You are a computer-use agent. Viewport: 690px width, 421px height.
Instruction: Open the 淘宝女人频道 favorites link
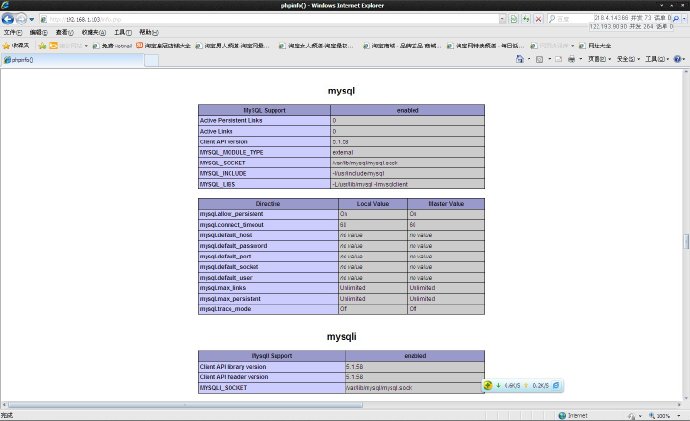[316, 46]
